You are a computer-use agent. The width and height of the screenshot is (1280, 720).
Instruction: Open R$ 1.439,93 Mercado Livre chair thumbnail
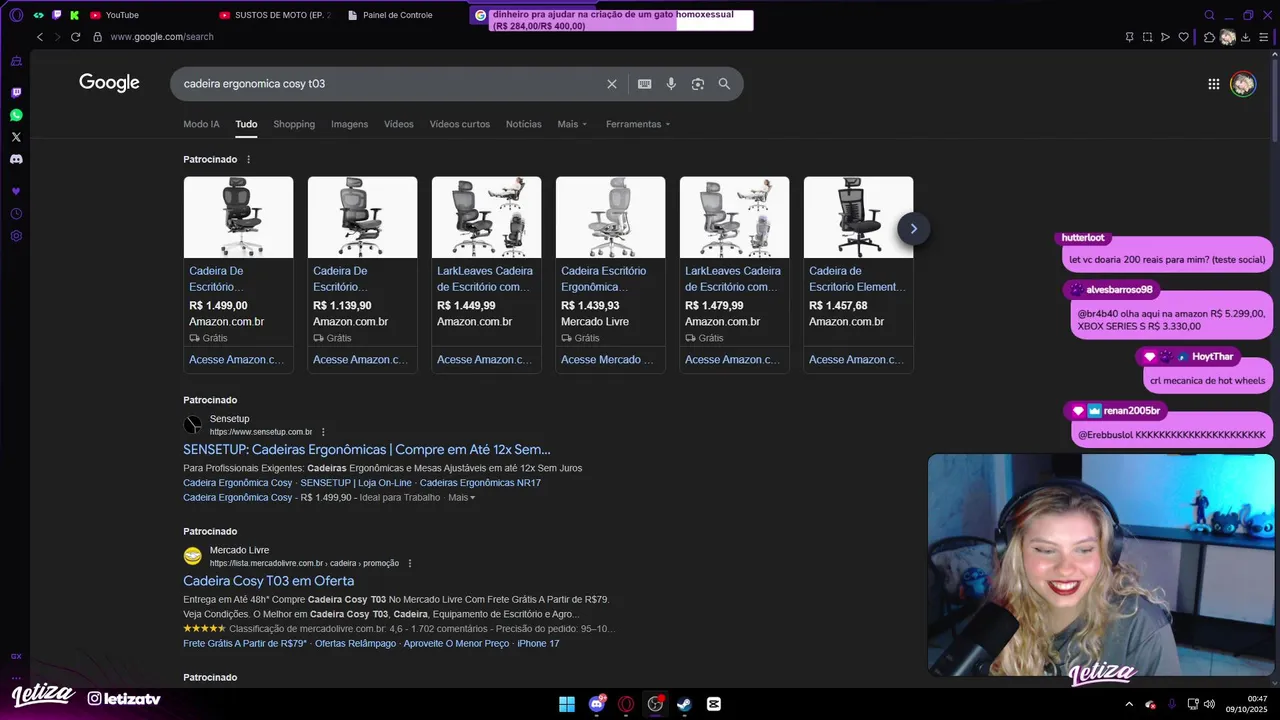click(610, 217)
